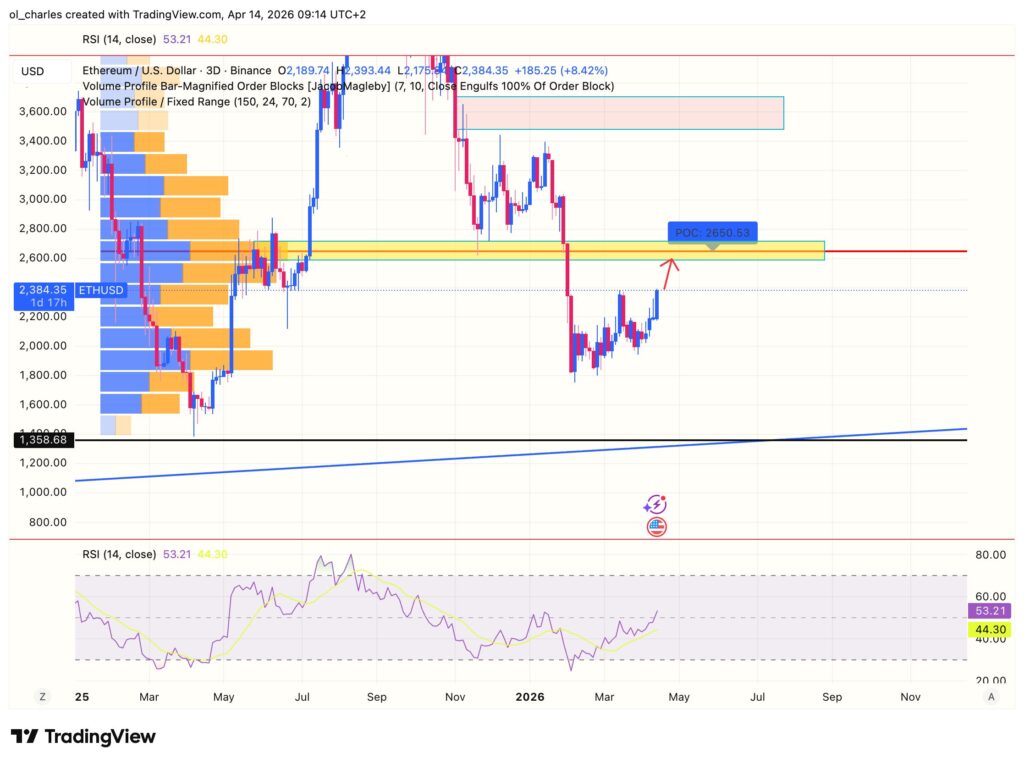The image size is (1024, 764).
Task: Expand the POC: 2650.53 label on chart
Action: [712, 231]
